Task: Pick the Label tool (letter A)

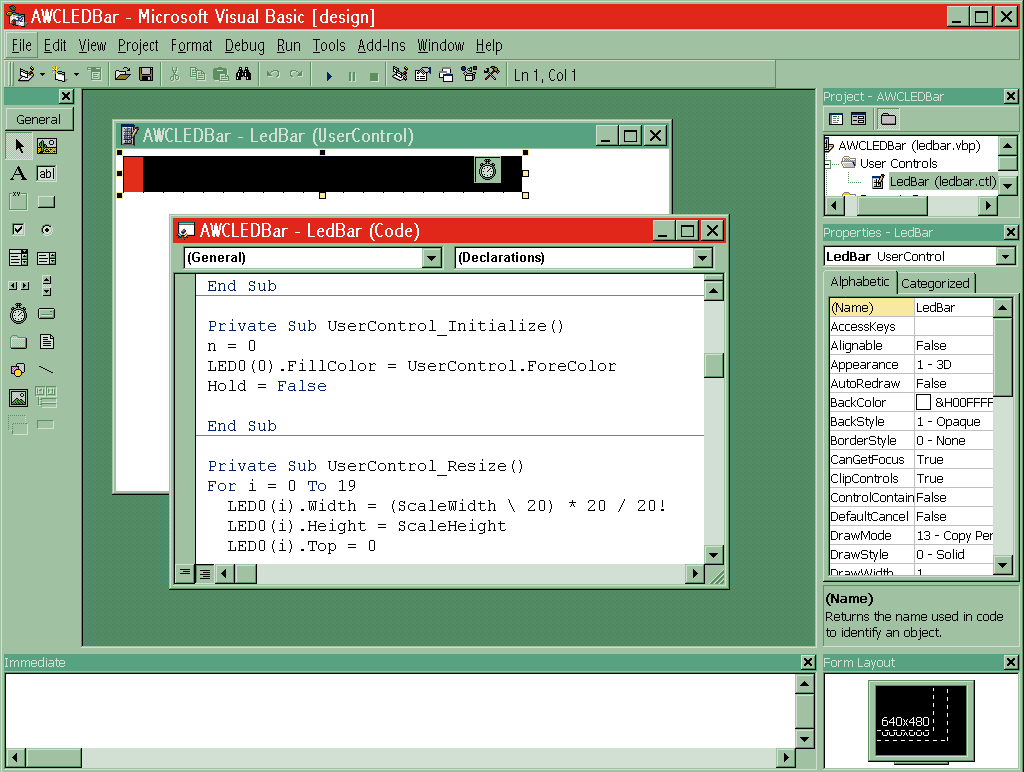Action: (18, 174)
